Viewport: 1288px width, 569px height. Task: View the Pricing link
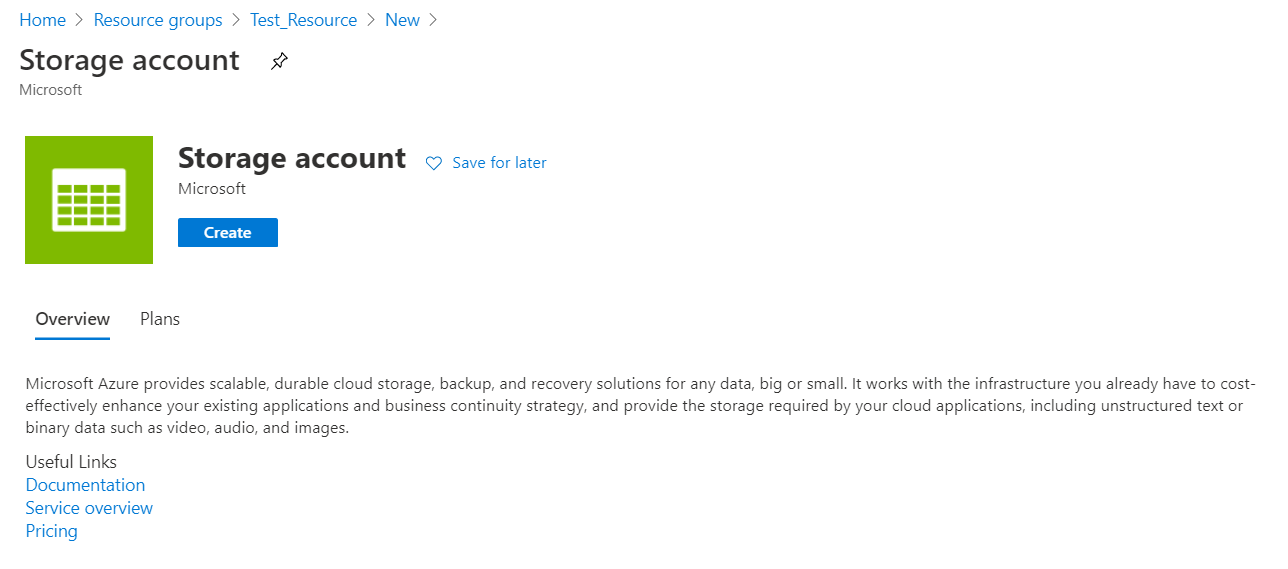click(52, 531)
